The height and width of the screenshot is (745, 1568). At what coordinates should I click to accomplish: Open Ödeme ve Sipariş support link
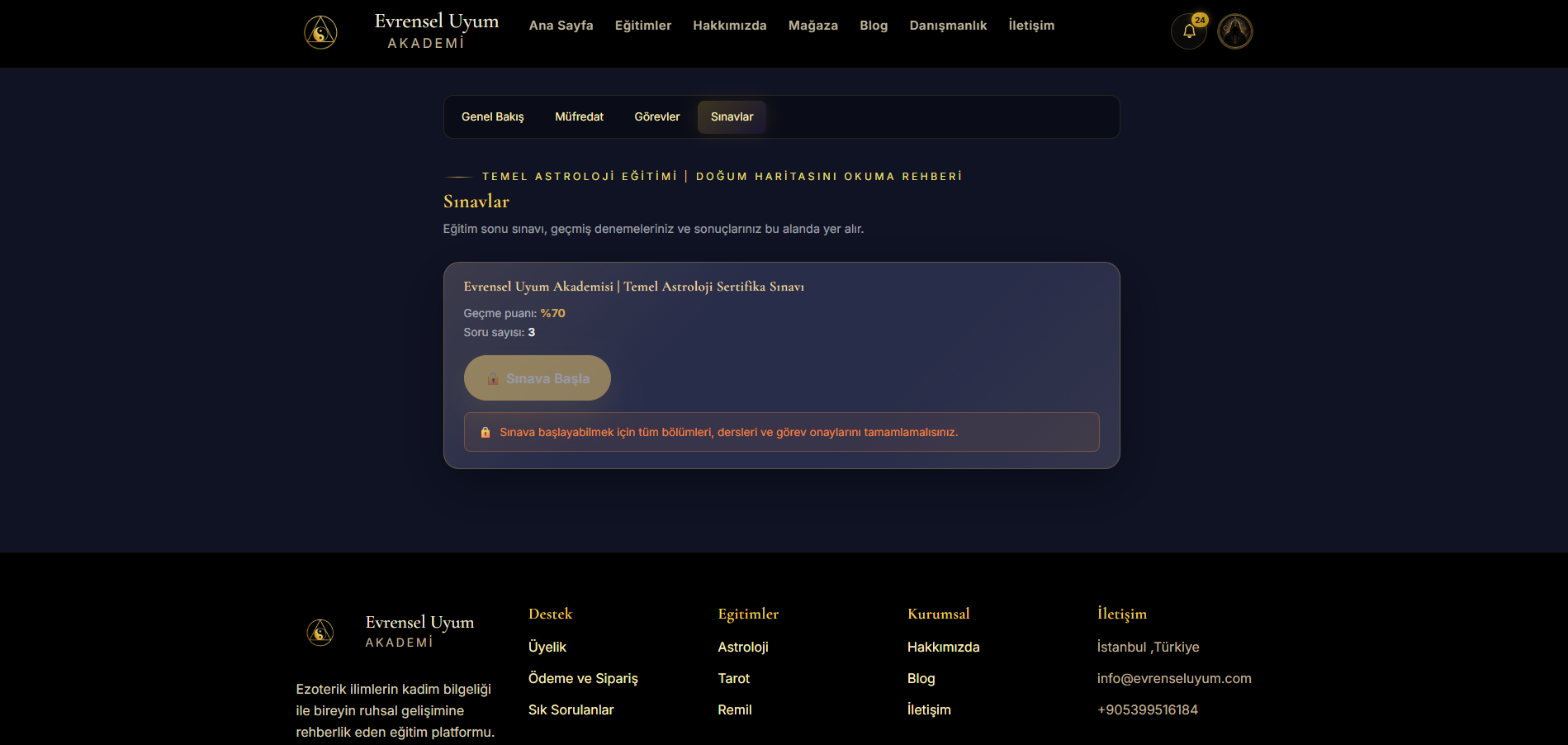click(x=584, y=678)
